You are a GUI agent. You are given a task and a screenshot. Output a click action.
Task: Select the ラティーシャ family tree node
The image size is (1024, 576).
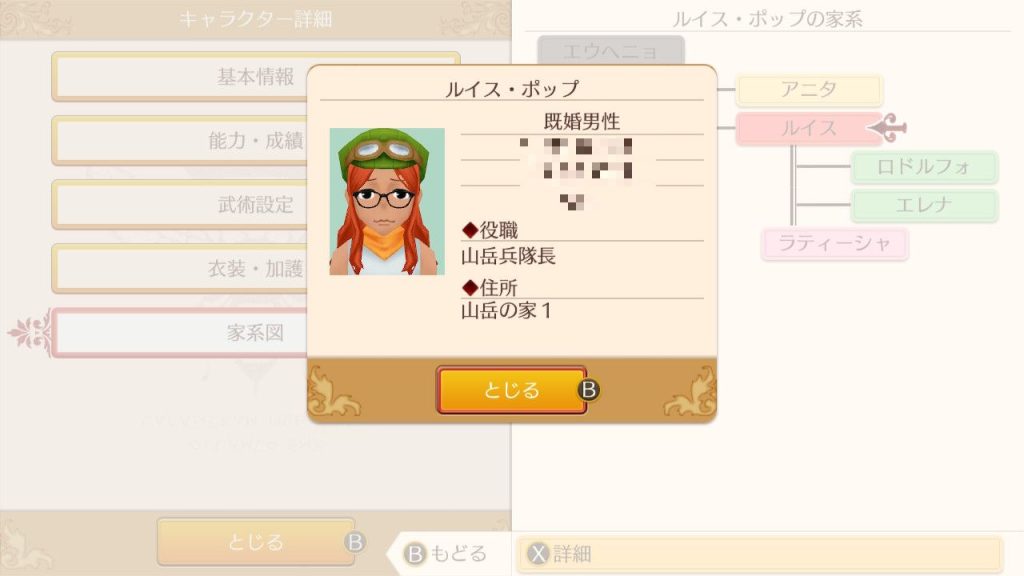point(835,244)
